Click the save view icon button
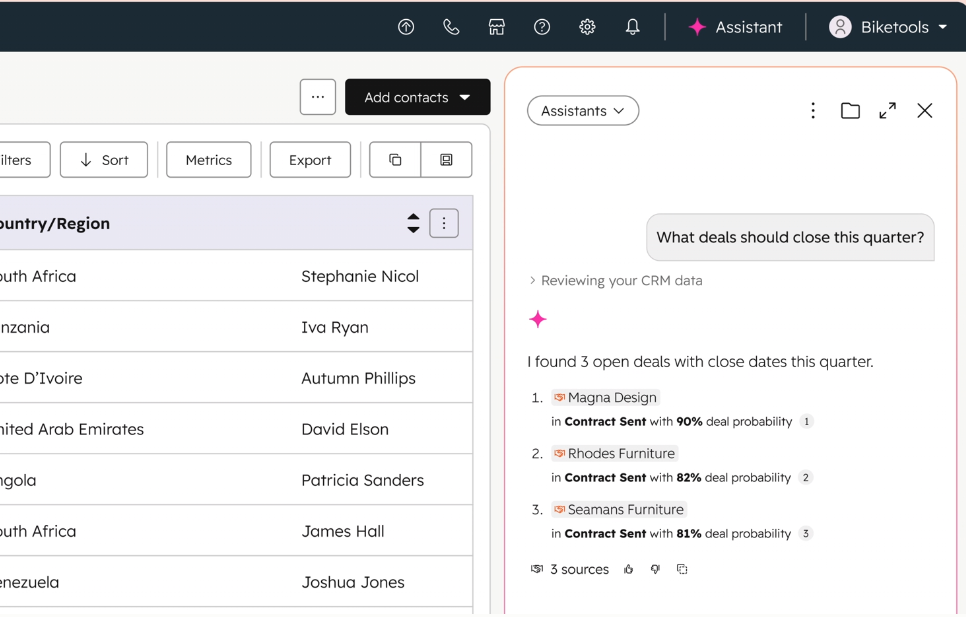966x617 pixels. coord(447,160)
